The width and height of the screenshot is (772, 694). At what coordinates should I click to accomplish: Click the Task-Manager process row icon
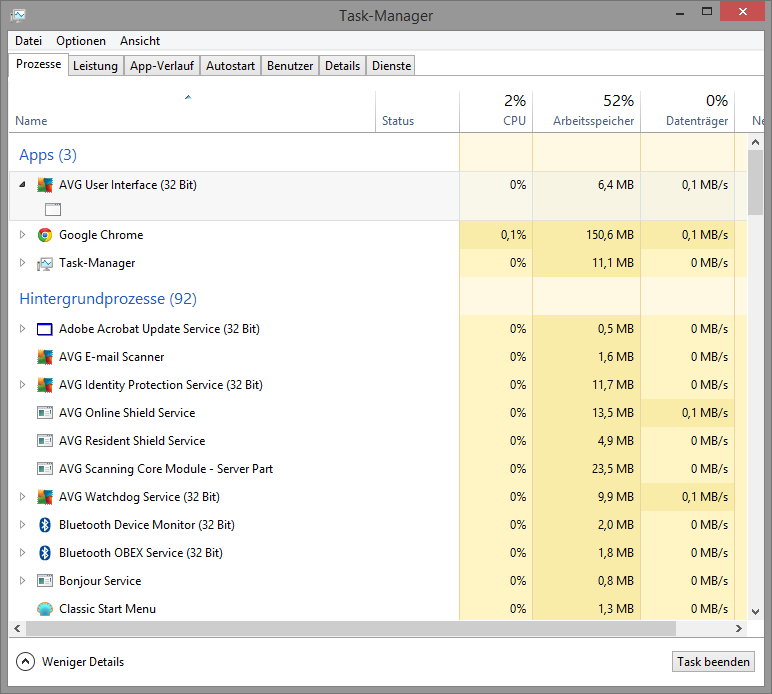45,264
